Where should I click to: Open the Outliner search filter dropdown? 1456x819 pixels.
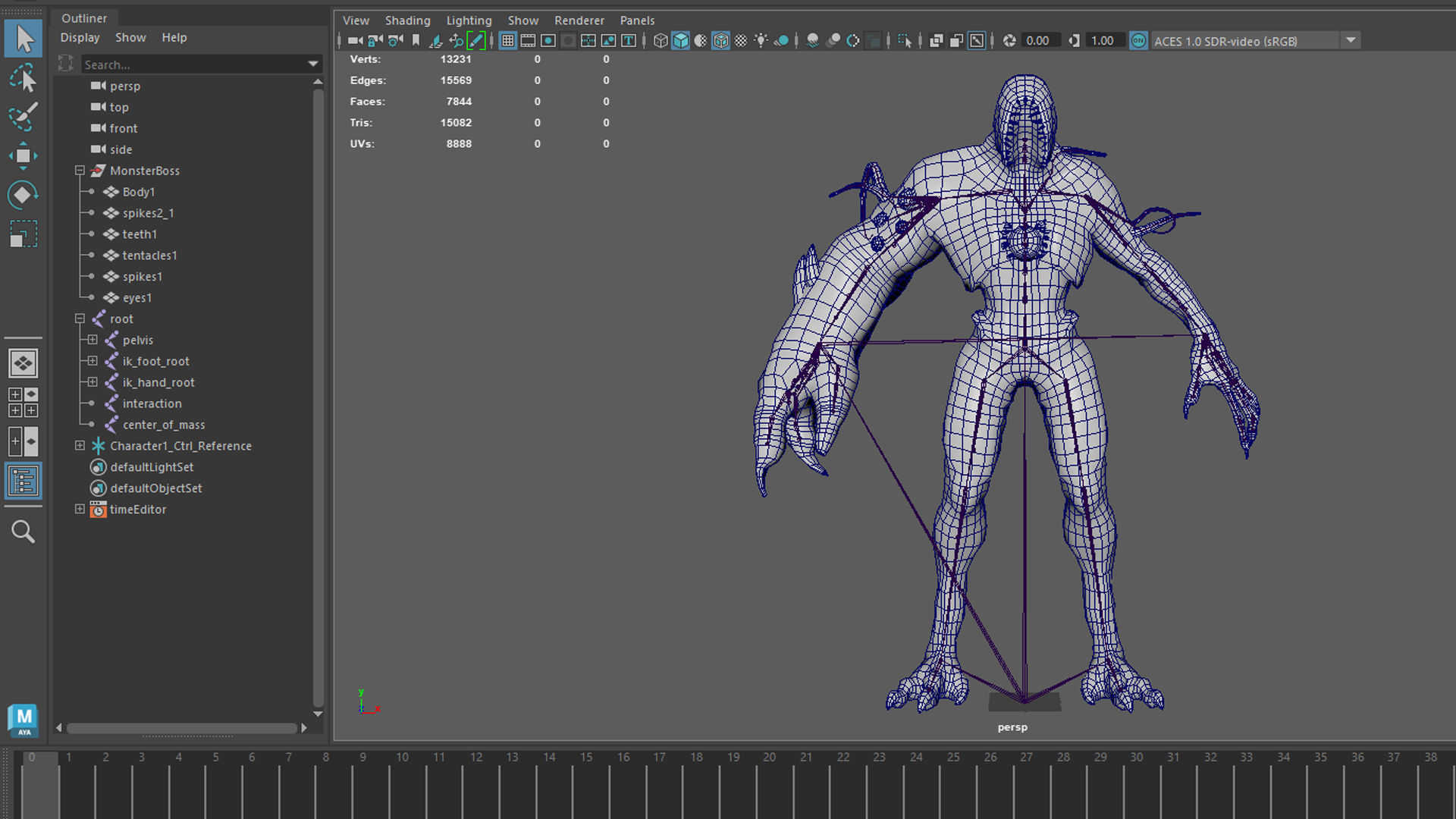313,64
